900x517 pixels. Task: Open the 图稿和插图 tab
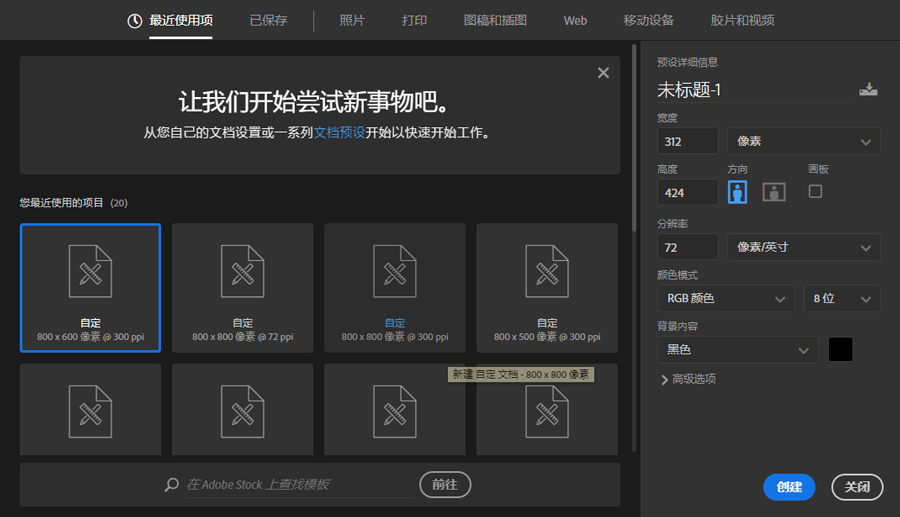tap(495, 21)
